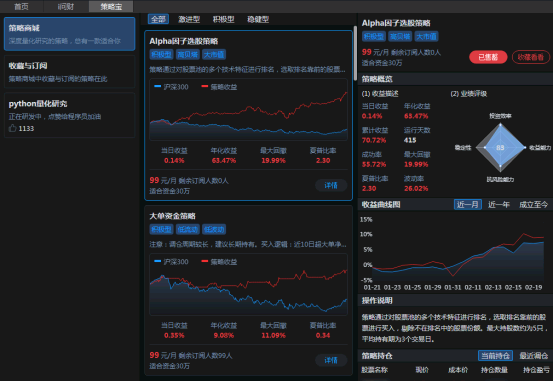This screenshot has width=554, height=381.
Task: Switch to the 问财 top tab
Action: pyautogui.click(x=66, y=6)
